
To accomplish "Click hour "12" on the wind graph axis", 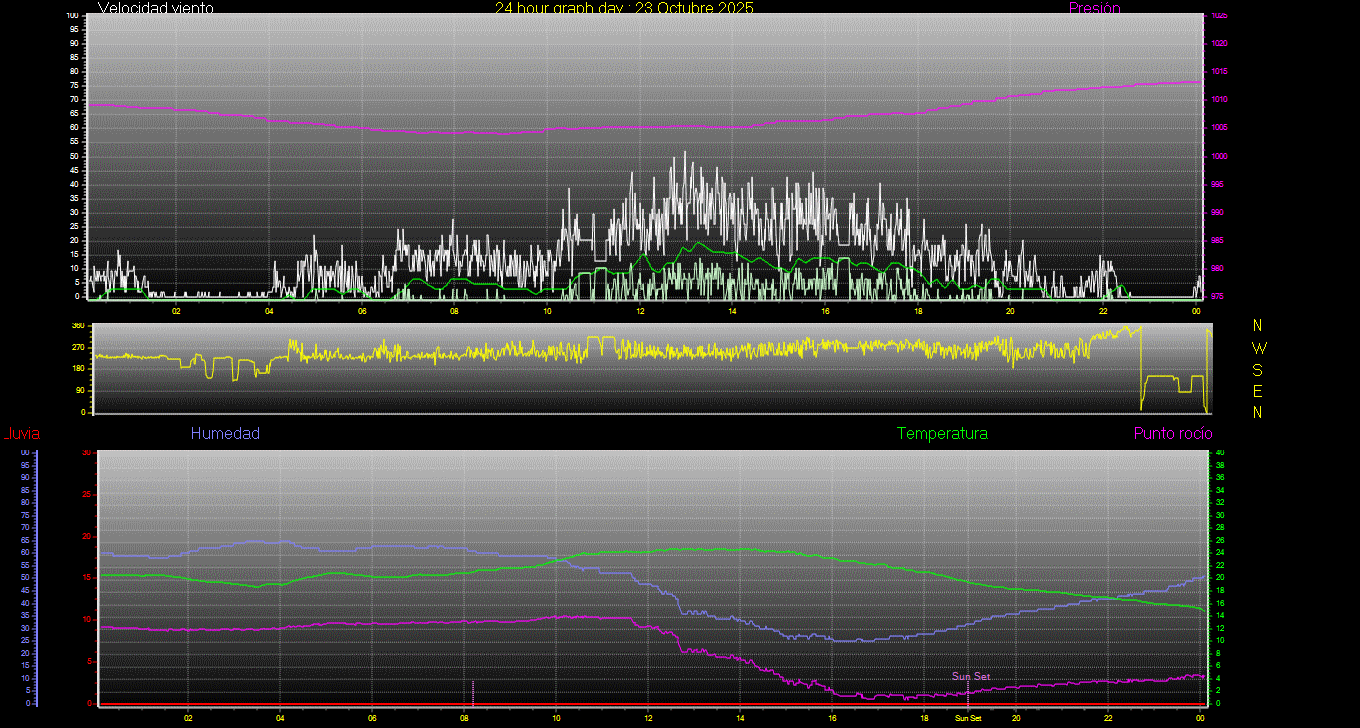I will point(640,310).
